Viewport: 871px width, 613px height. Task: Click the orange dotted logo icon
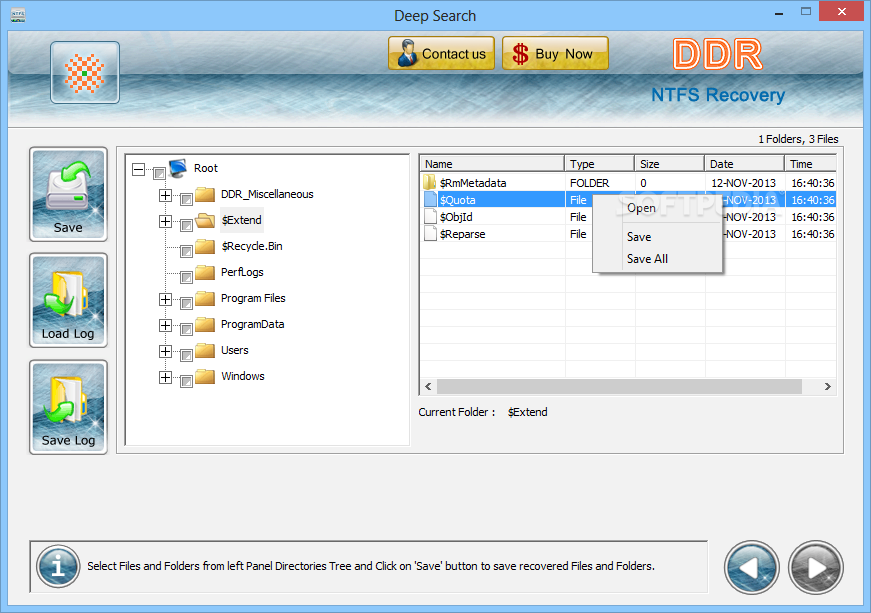click(x=84, y=72)
